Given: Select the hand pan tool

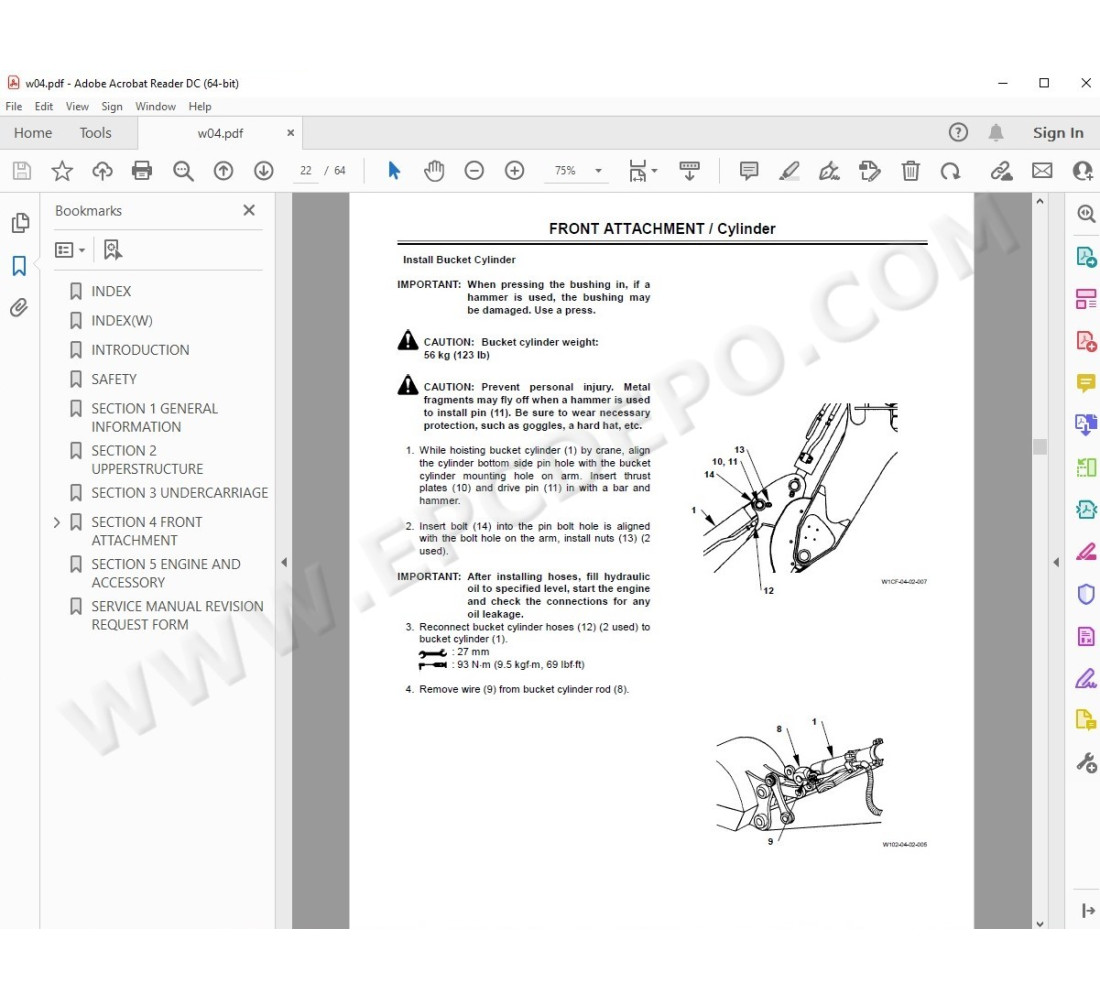Looking at the screenshot, I should coord(433,171).
